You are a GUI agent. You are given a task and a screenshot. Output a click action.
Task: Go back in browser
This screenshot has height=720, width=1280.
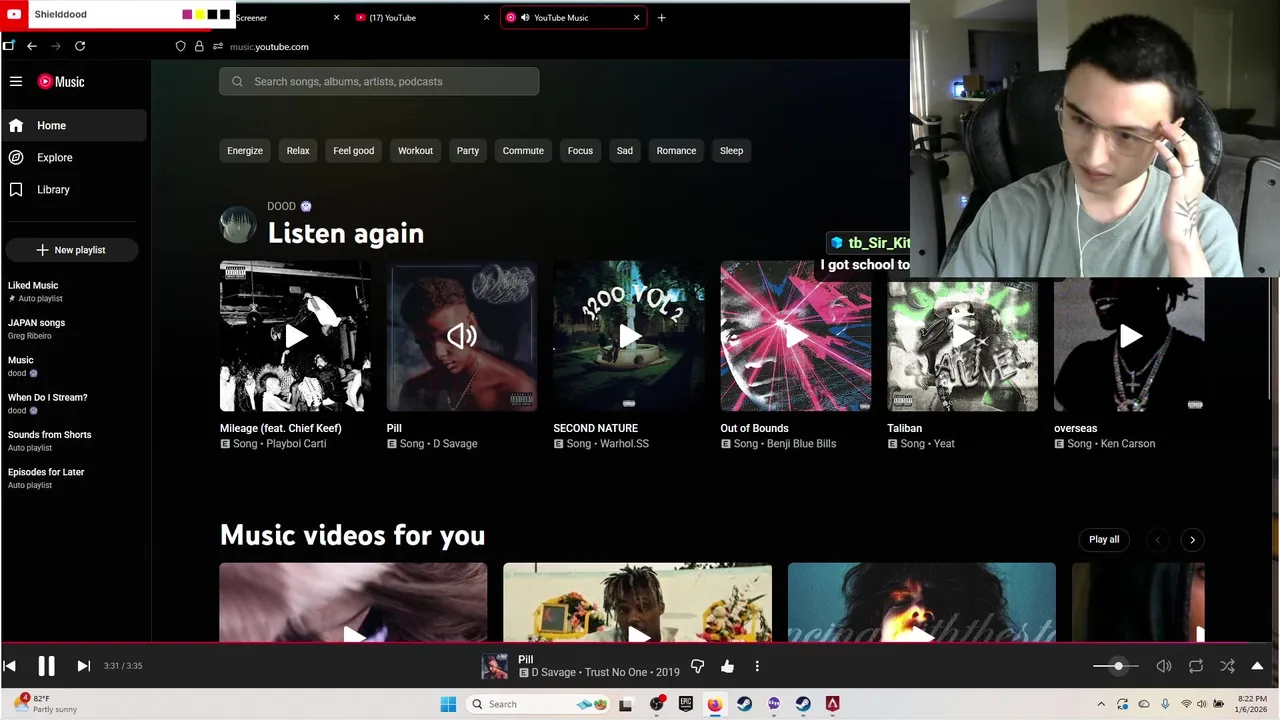pyautogui.click(x=32, y=46)
